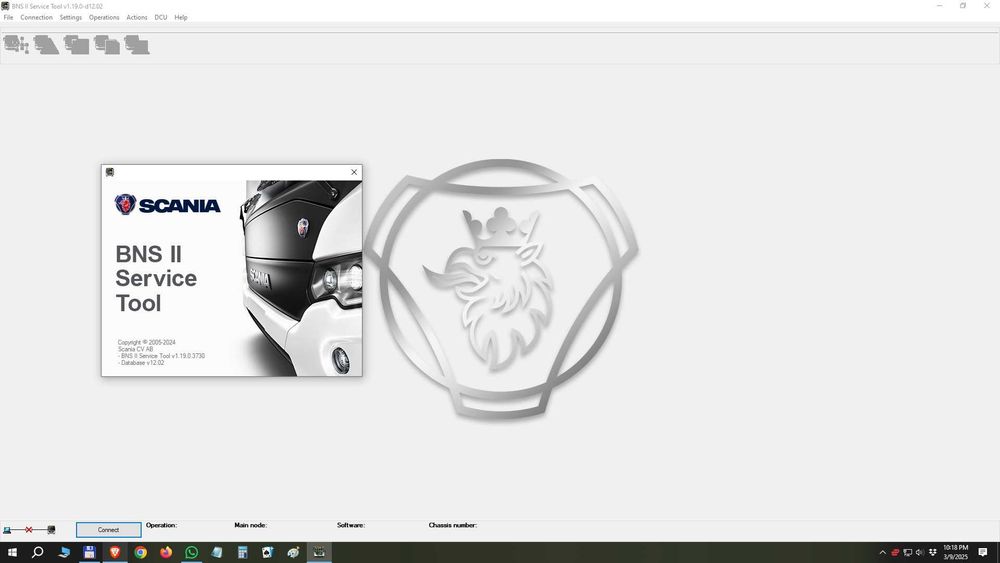
Task: Restore down the main window
Action: coord(963,6)
